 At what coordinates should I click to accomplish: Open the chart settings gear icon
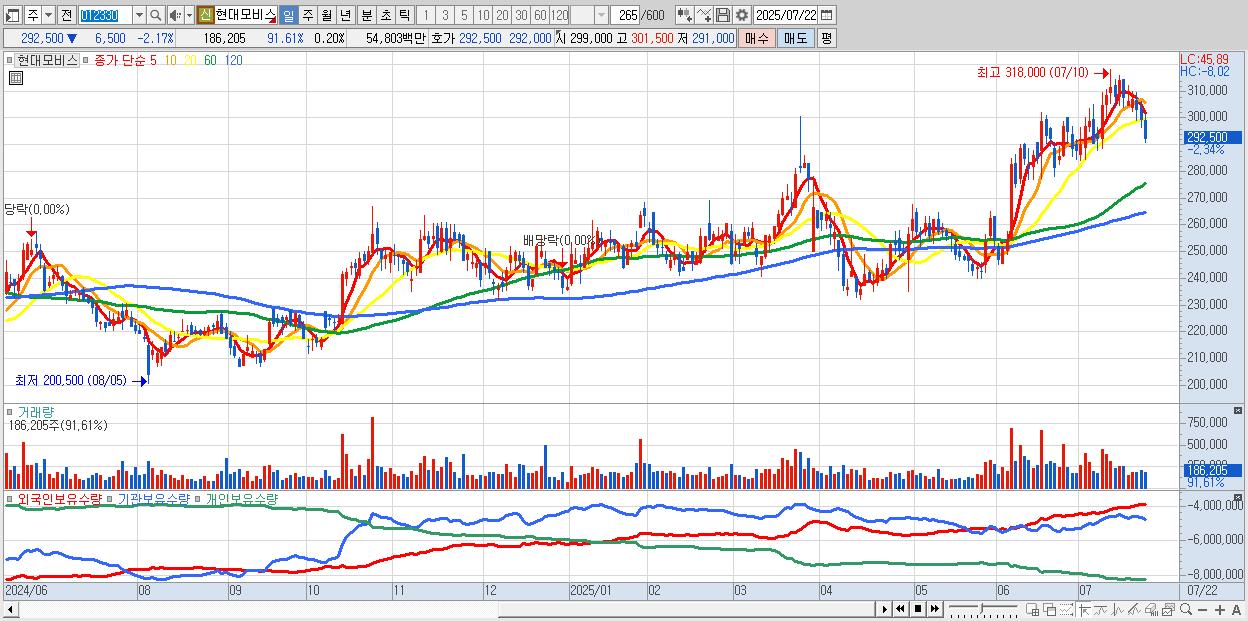pyautogui.click(x=741, y=15)
